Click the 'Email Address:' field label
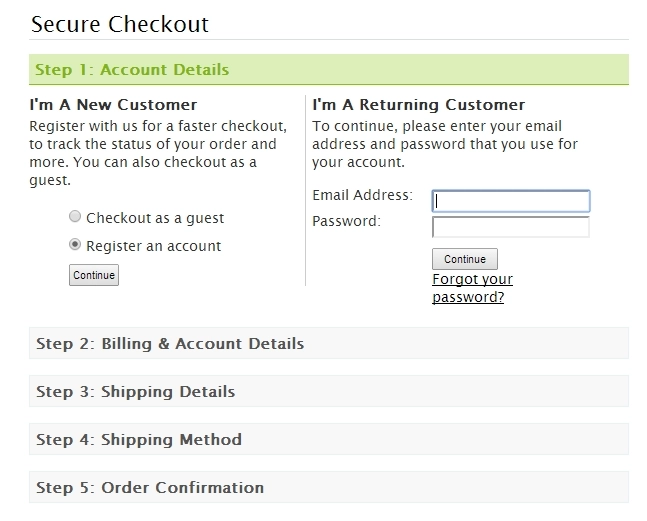The width and height of the screenshot is (647, 521). [362, 195]
